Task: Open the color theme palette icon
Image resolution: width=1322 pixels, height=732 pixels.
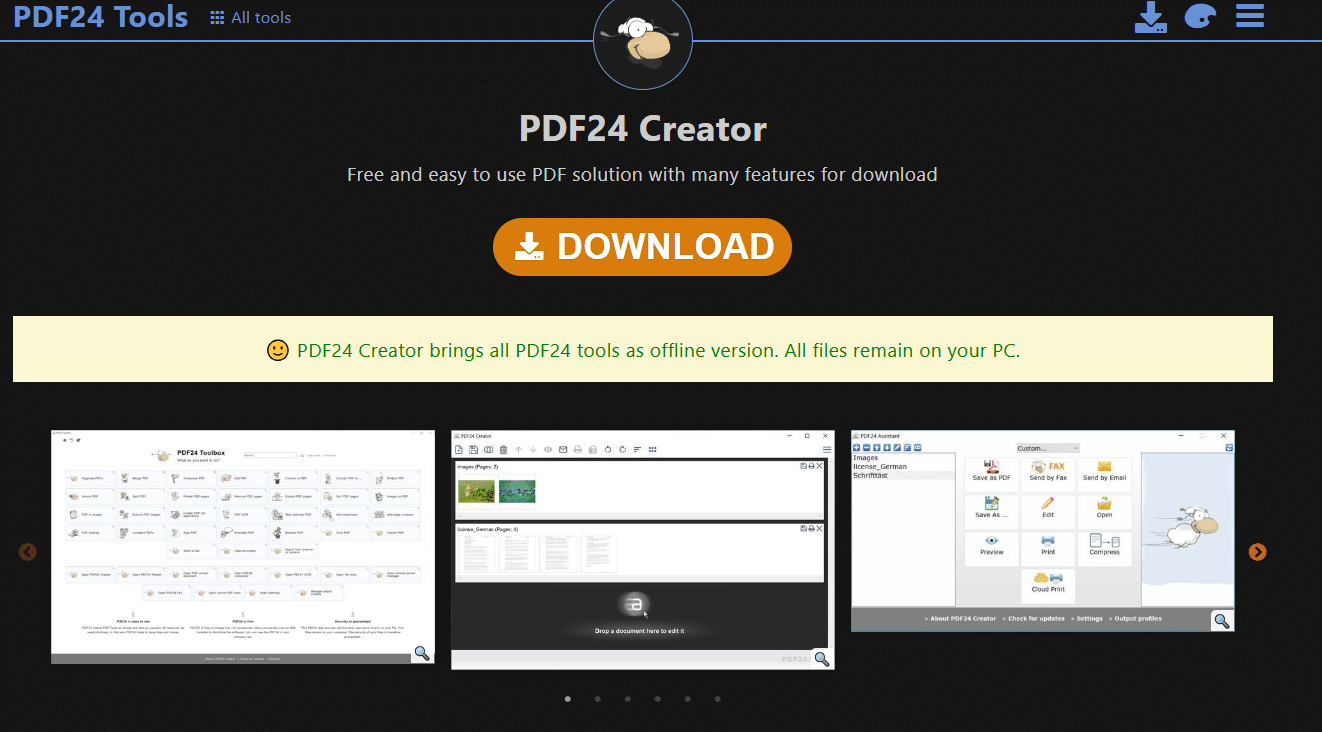Action: tap(1200, 17)
